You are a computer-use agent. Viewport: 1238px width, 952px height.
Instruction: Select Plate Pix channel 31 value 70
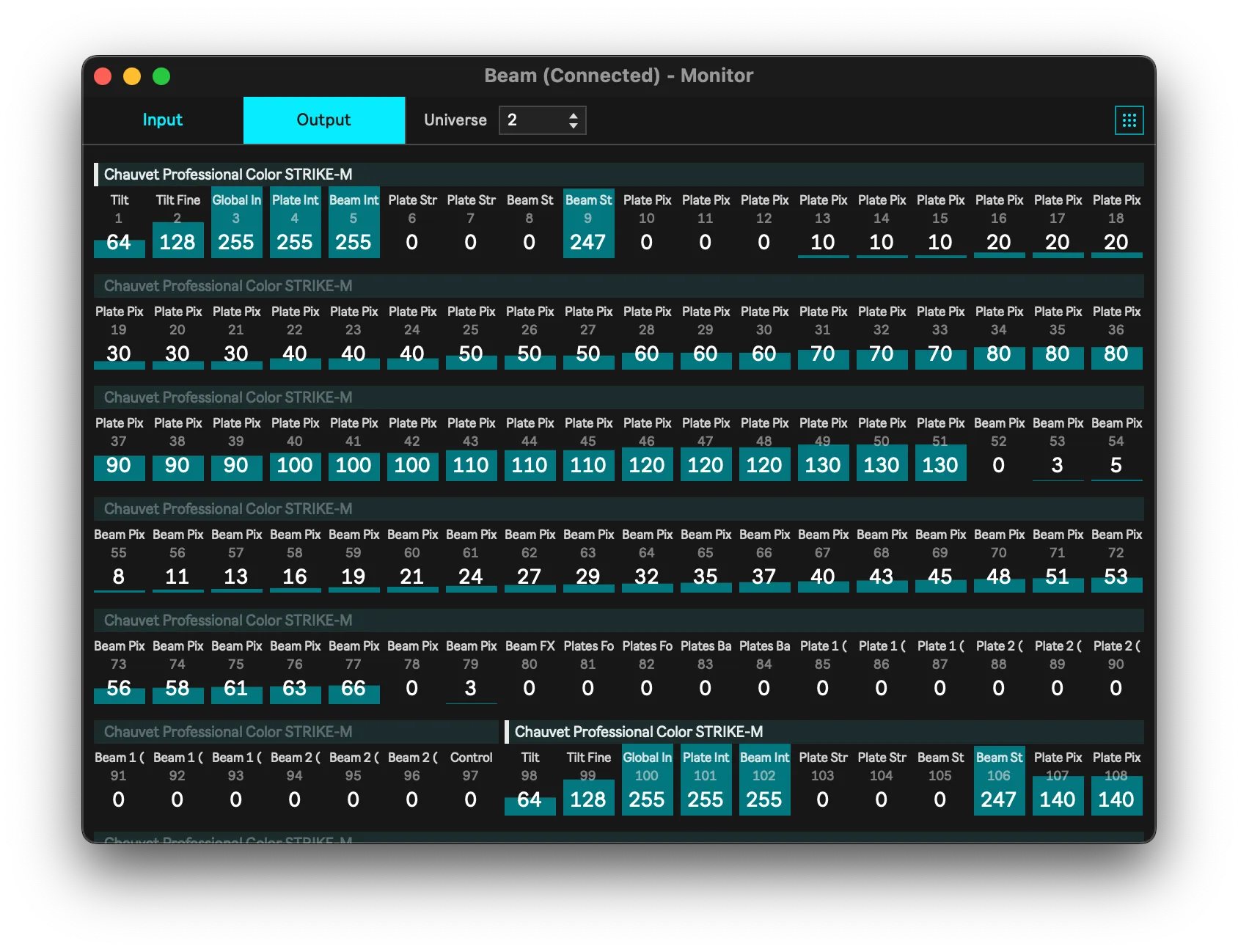(x=823, y=335)
